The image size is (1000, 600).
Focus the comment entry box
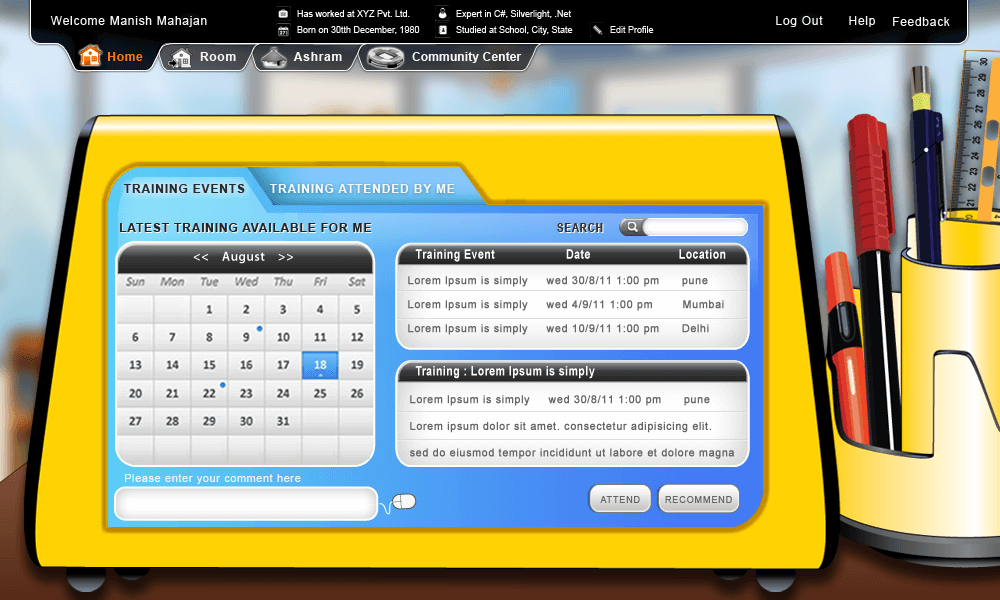(x=246, y=503)
